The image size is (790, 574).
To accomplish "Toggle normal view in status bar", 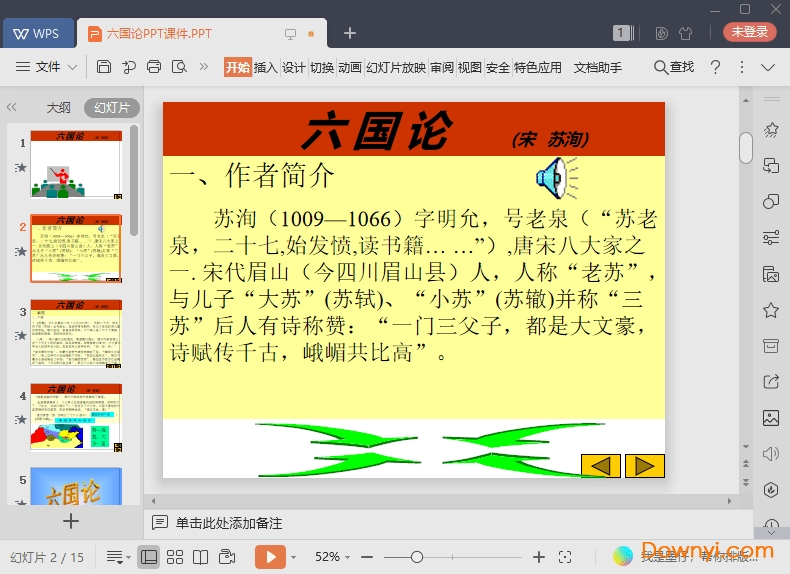I will 149,556.
